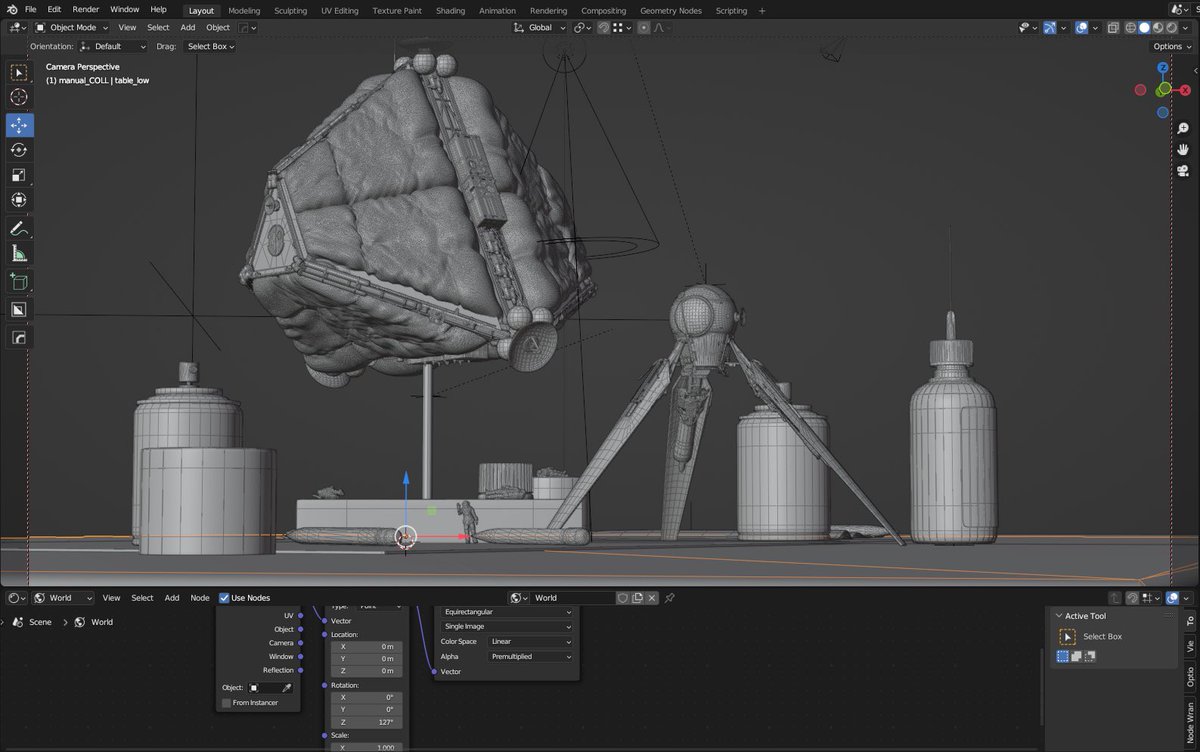Open the File menu
The image size is (1200, 752).
(30, 9)
